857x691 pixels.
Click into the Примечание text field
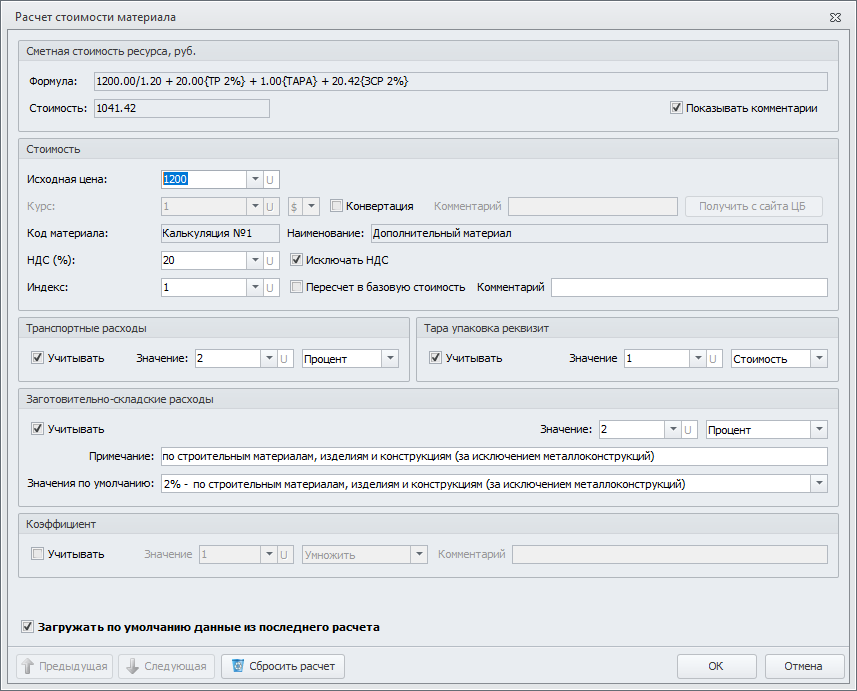point(494,456)
